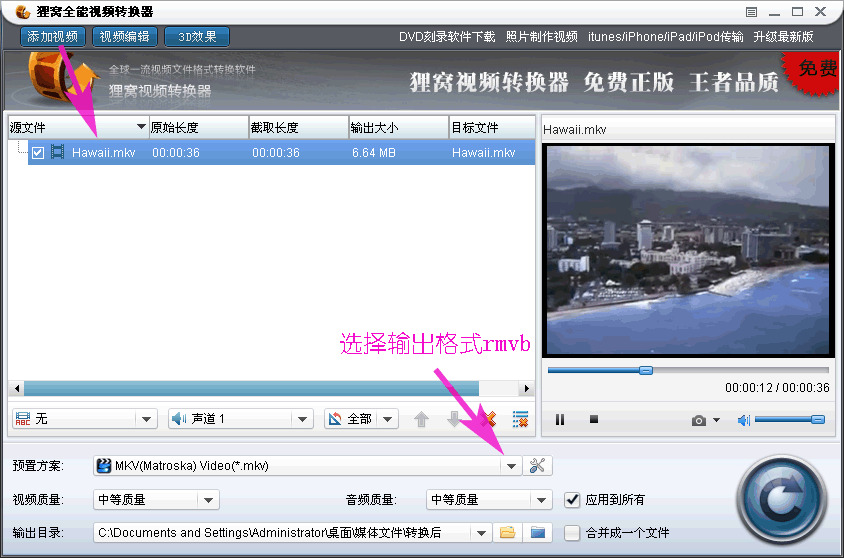The image size is (844, 558).
Task: Open the itunes/iPhone/iPad/iPod传输 link
Action: pos(665,37)
